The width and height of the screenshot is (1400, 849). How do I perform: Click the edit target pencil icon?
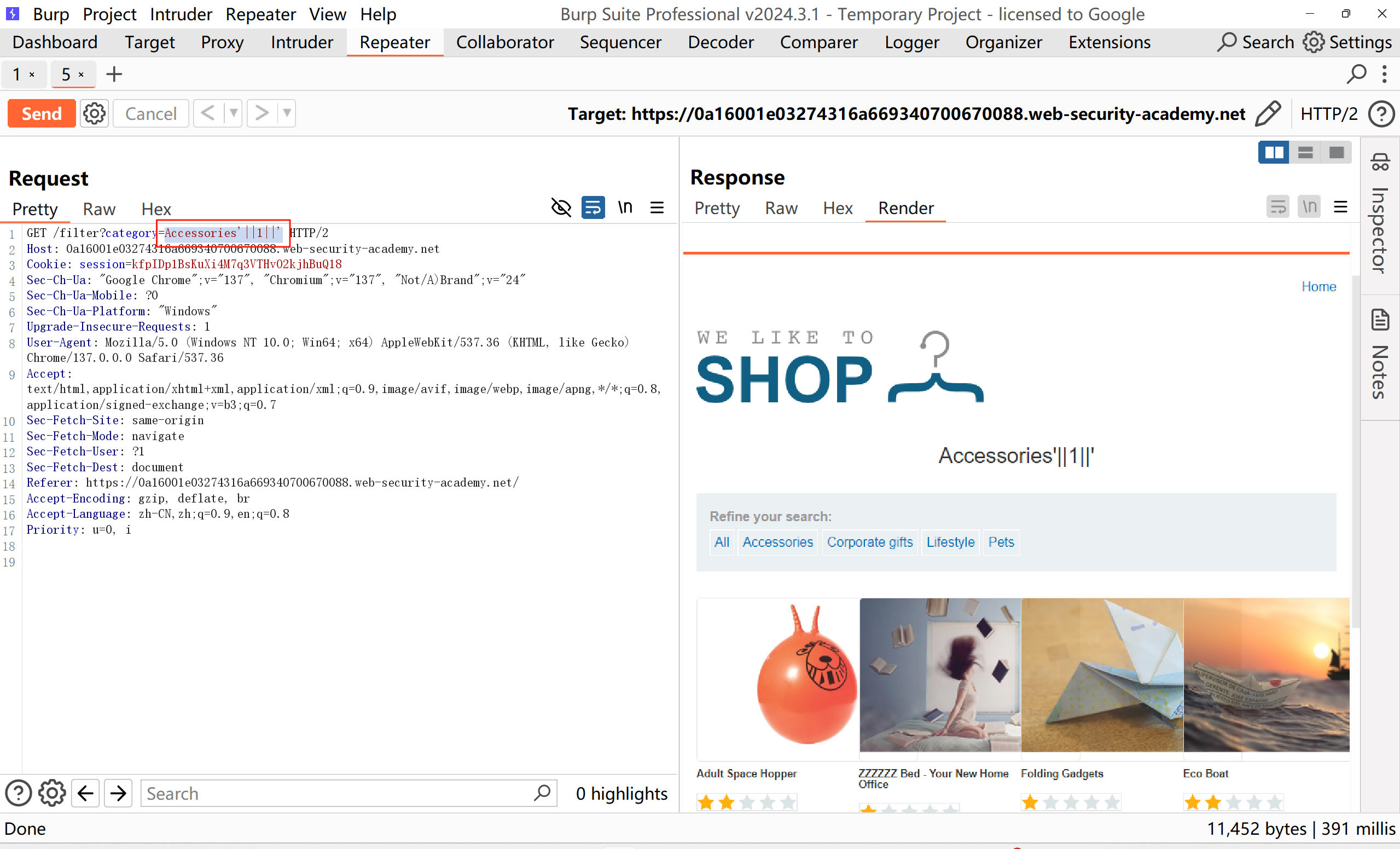1268,114
